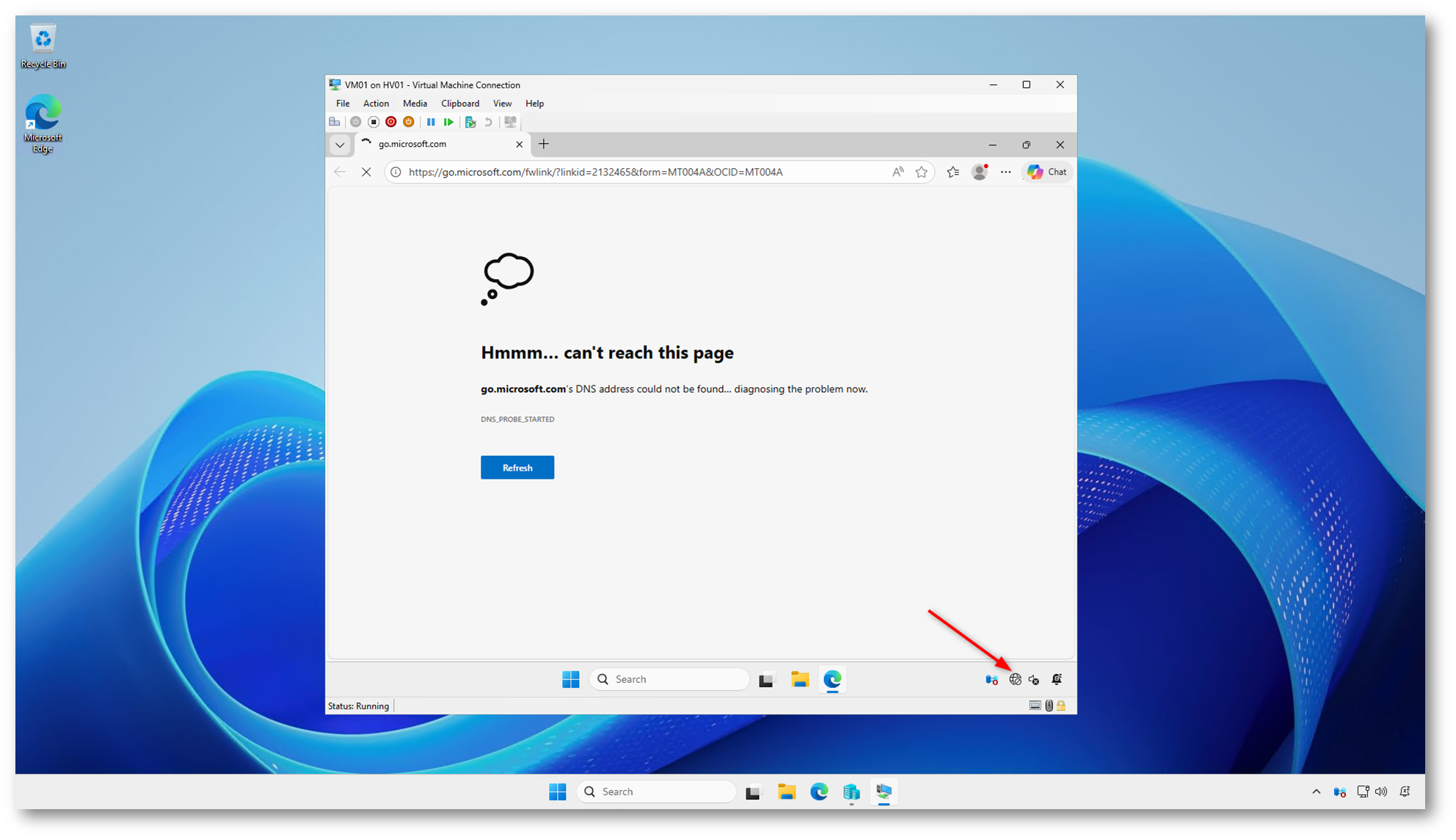This screenshot has height=840, width=1456.
Task: Click the Turn Off VM stop icon
Action: tap(374, 122)
